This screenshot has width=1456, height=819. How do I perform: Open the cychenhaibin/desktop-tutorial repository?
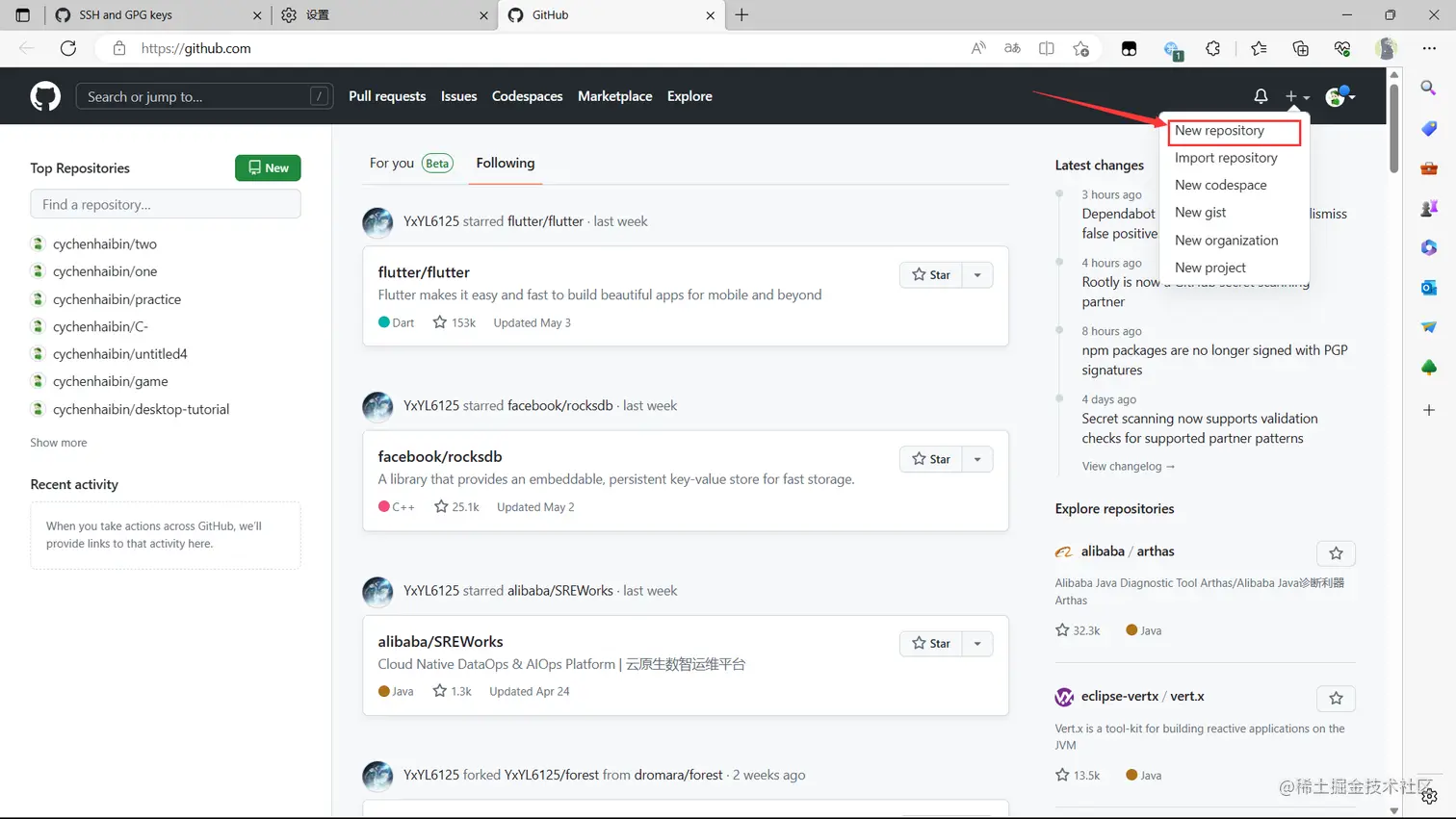click(x=142, y=409)
